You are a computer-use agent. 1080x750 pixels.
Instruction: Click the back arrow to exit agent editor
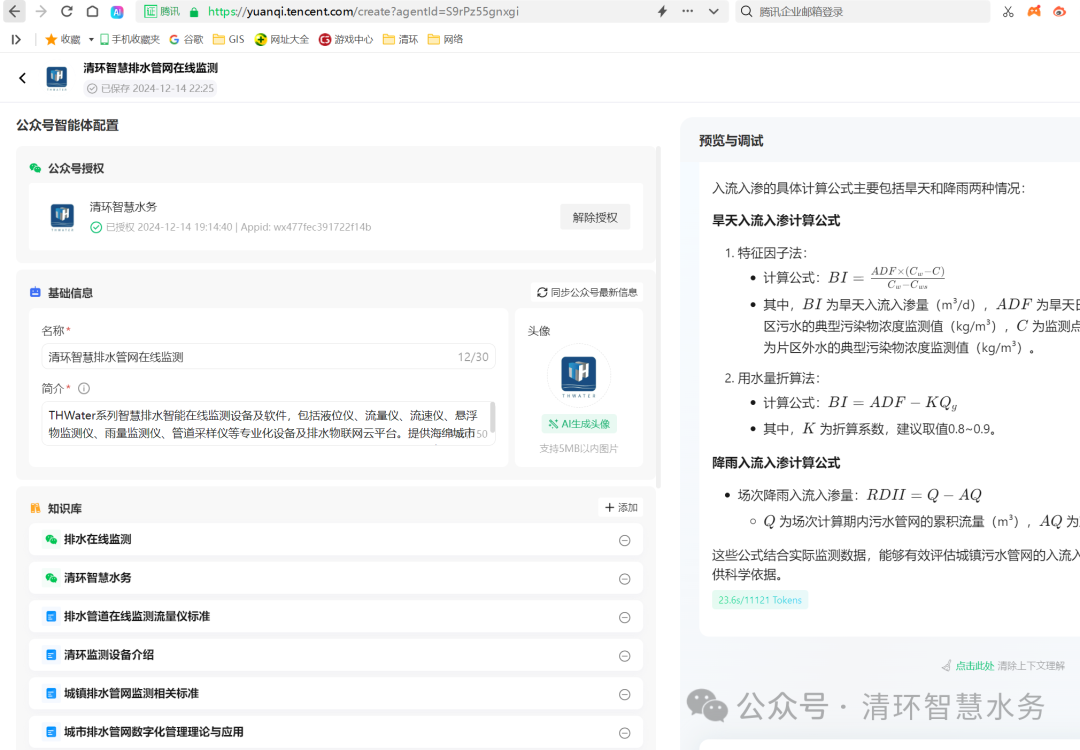(22, 77)
